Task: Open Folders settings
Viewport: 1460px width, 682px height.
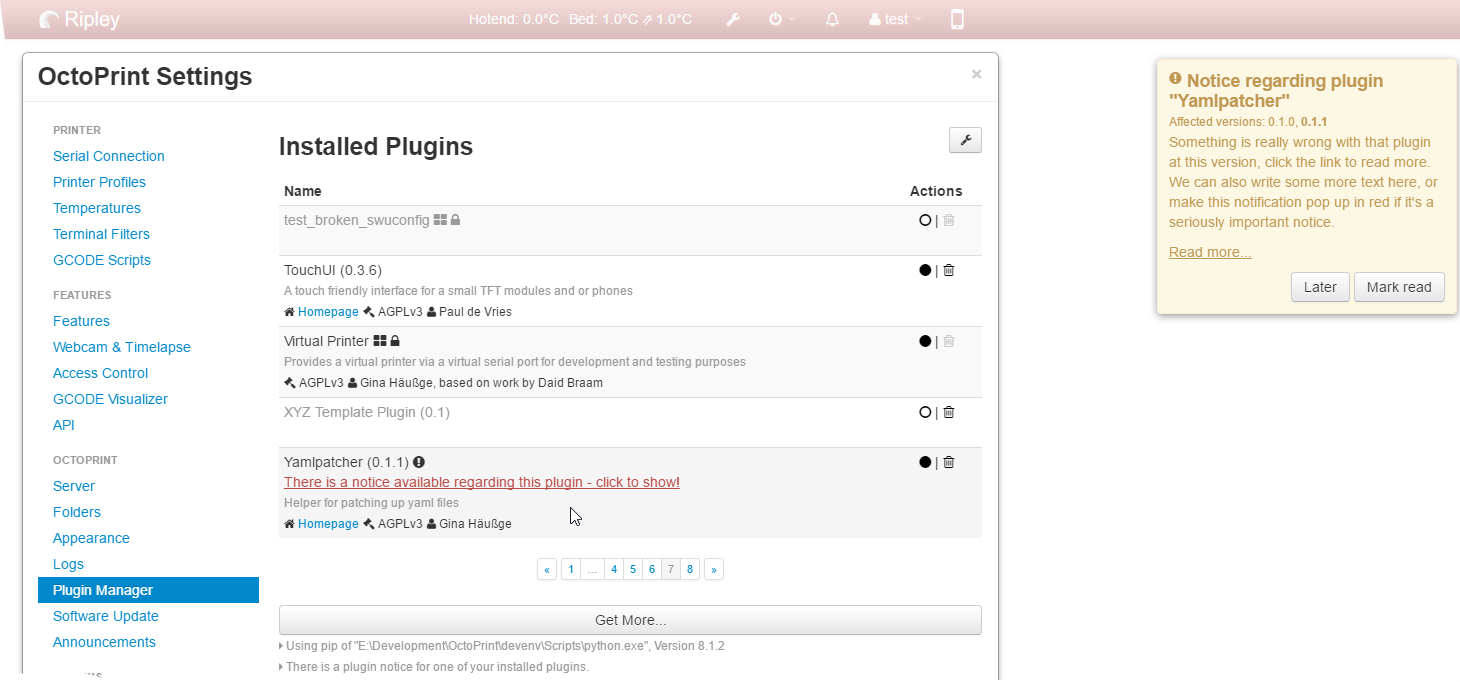Action: coord(77,512)
